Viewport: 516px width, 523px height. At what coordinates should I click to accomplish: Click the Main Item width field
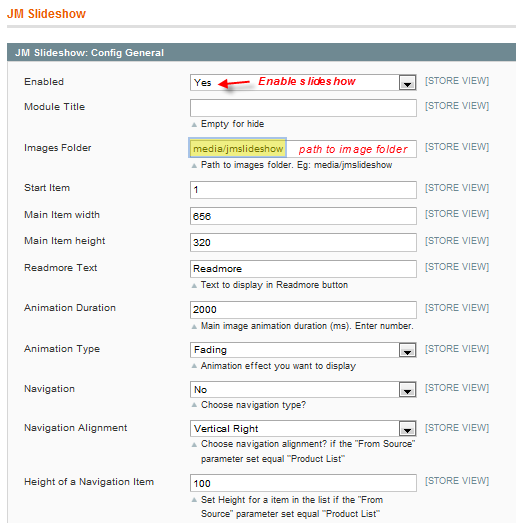[x=303, y=216]
